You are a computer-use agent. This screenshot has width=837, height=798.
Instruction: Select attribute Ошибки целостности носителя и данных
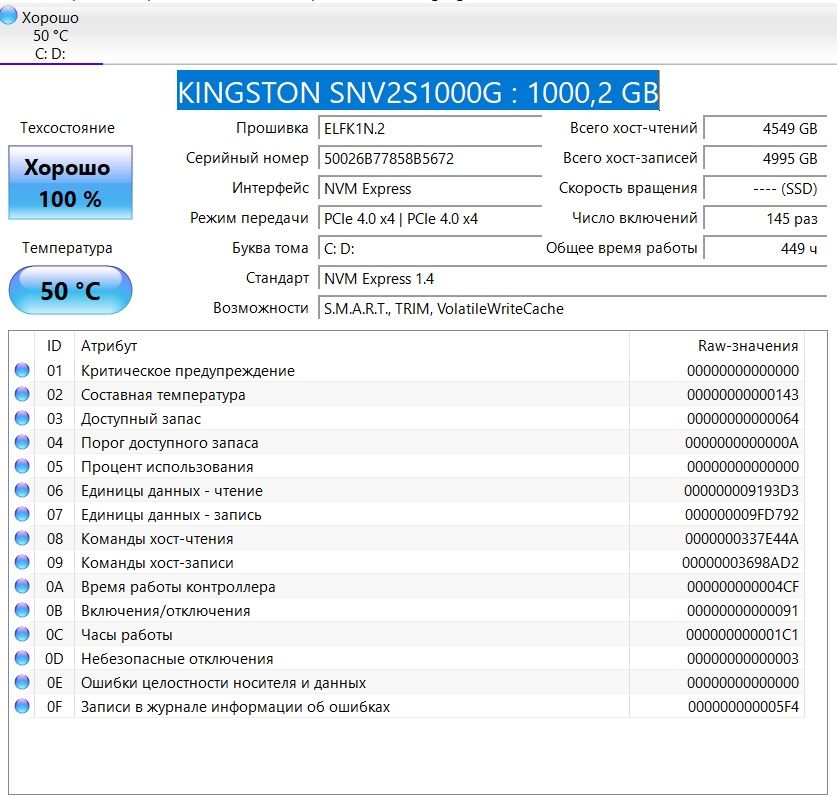point(223,683)
